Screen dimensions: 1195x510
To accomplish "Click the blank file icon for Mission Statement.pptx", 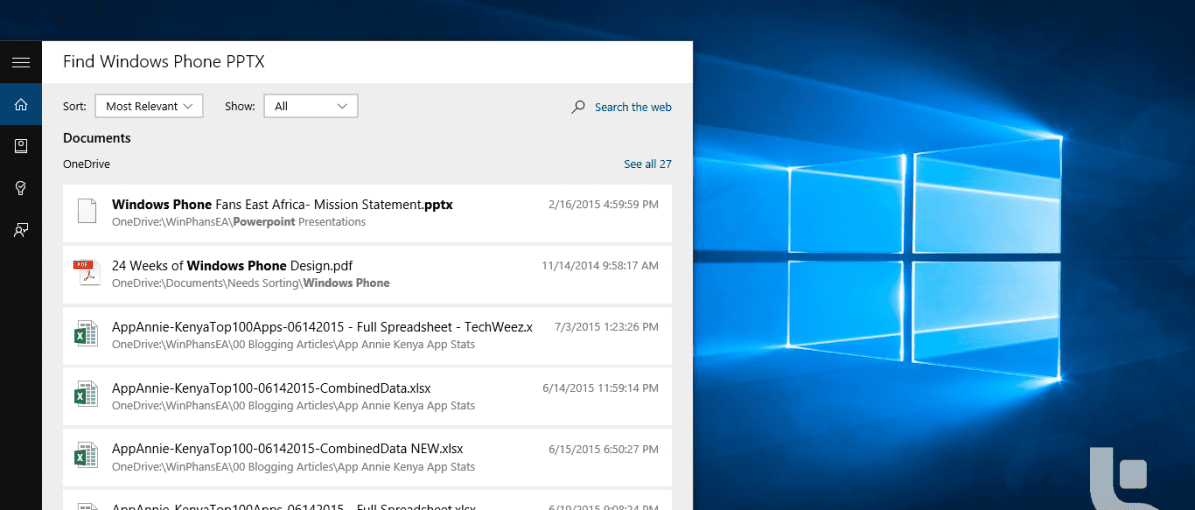I will (x=88, y=211).
